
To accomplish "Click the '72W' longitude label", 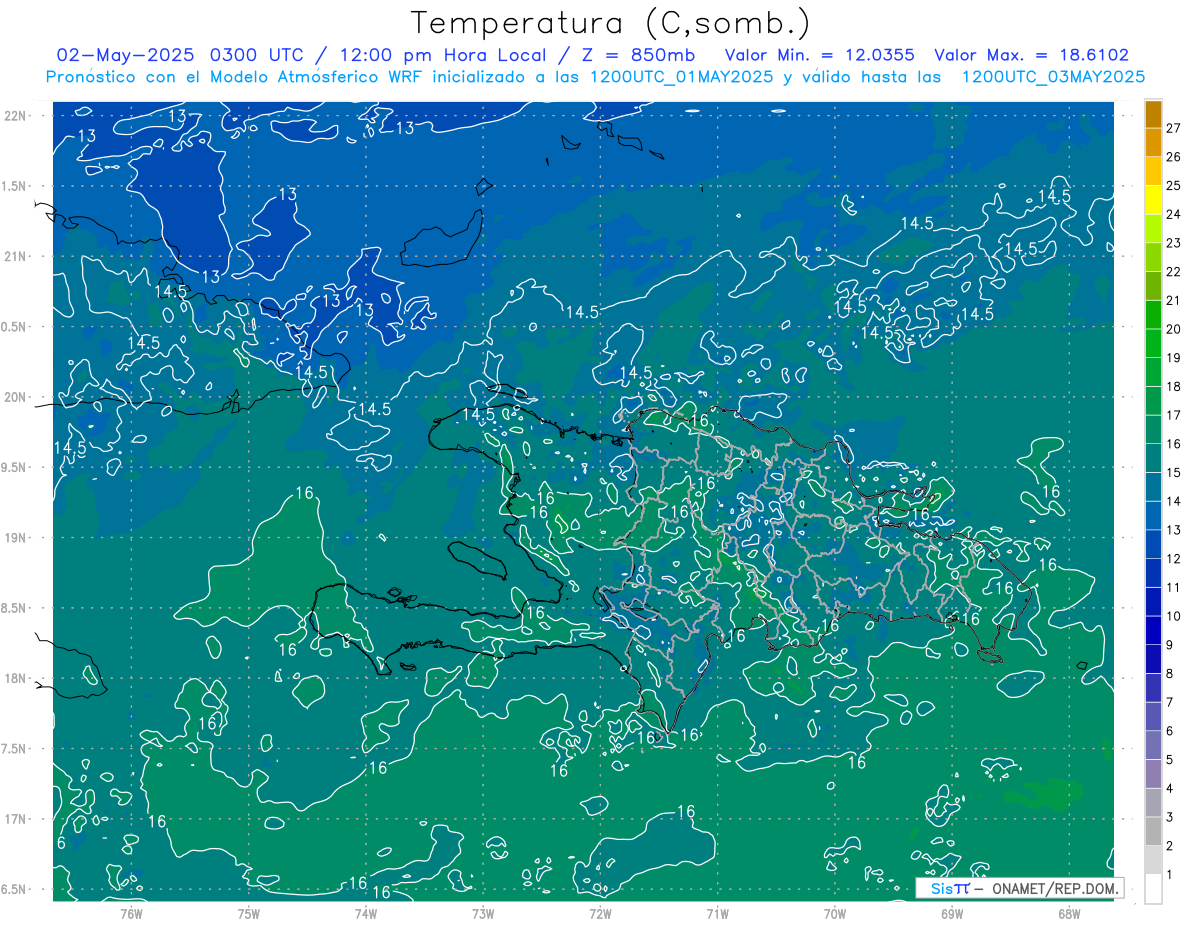I will (x=600, y=913).
